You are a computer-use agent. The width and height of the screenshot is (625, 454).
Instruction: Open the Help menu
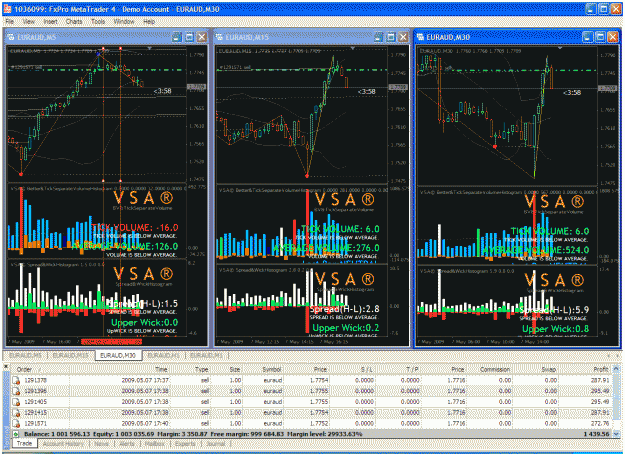coord(149,22)
